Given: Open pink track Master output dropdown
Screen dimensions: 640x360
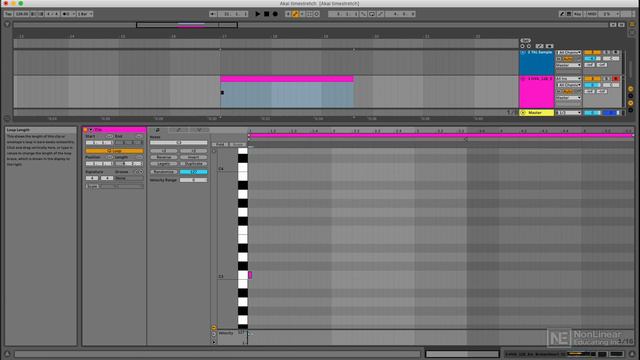Looking at the screenshot, I should tap(569, 98).
